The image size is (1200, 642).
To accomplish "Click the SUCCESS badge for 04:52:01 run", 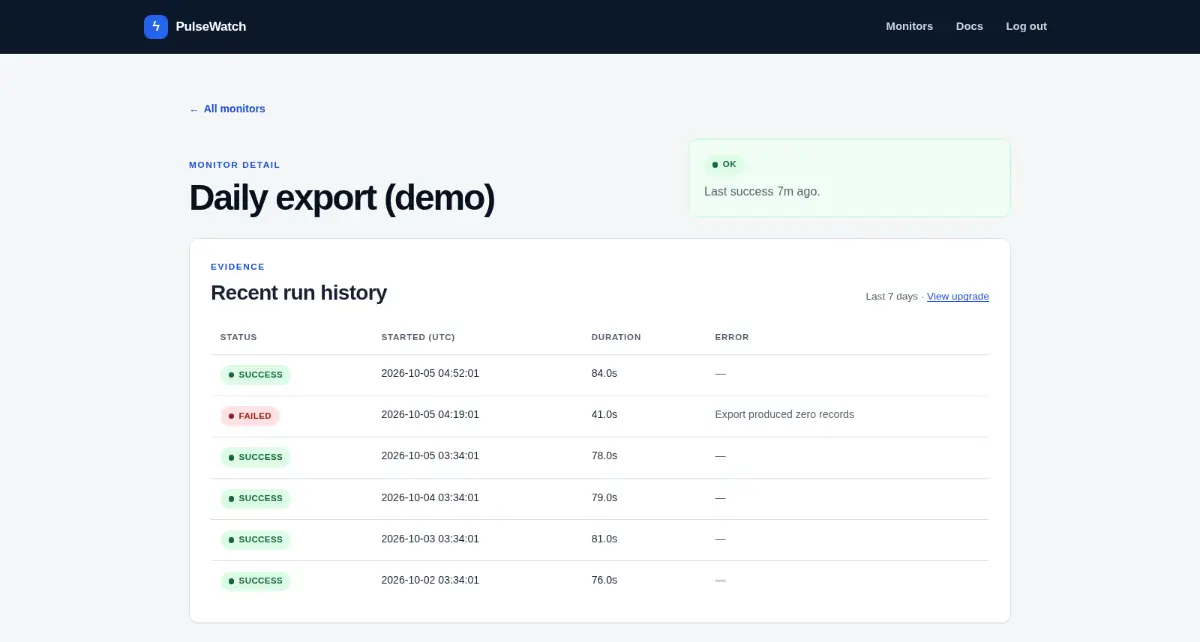I will [x=256, y=375].
